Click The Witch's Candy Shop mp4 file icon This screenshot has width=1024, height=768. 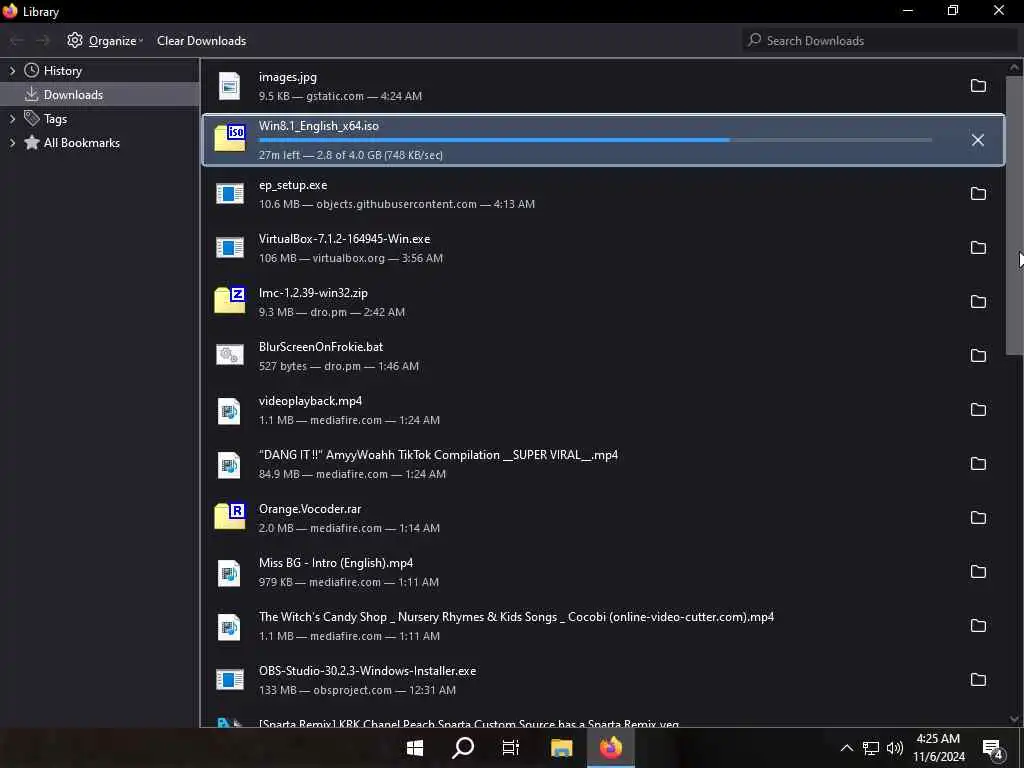pos(229,627)
